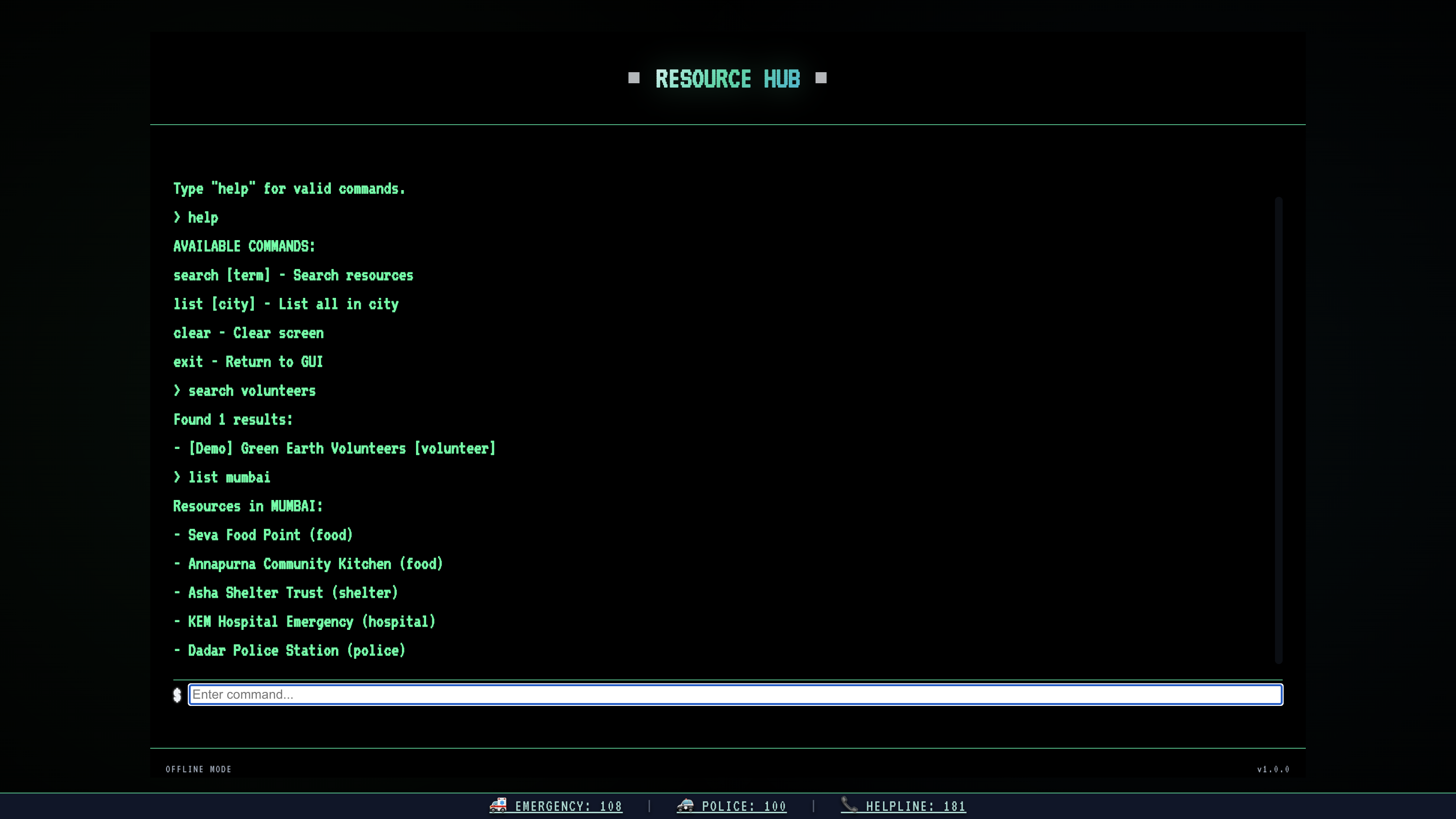Click the 'Type "help" for valid commands.' line
The height and width of the screenshot is (819, 1456).
point(289,189)
